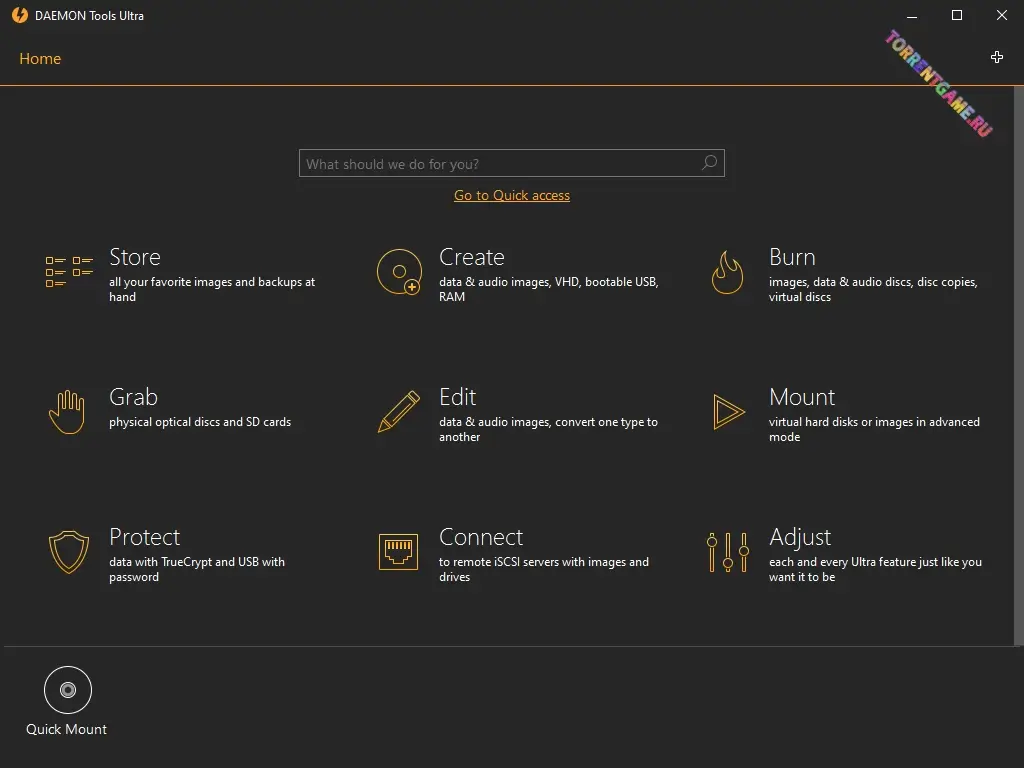The image size is (1024, 768).
Task: Focus the 'What should we do' search field
Action: pos(498,164)
